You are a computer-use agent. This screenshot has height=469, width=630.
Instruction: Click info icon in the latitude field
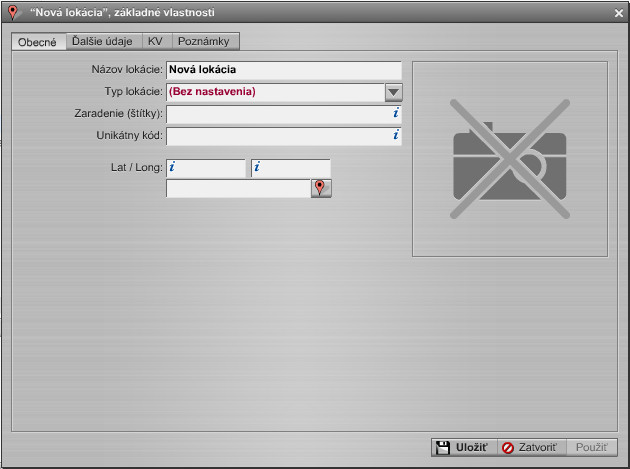pos(172,167)
